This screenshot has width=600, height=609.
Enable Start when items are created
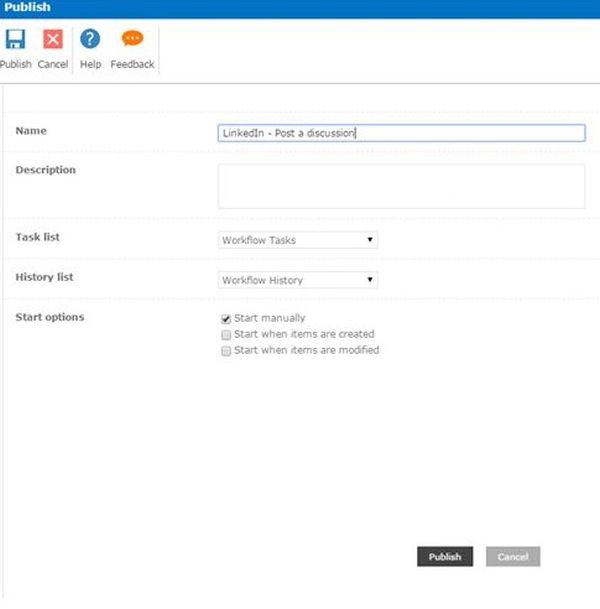pos(226,335)
